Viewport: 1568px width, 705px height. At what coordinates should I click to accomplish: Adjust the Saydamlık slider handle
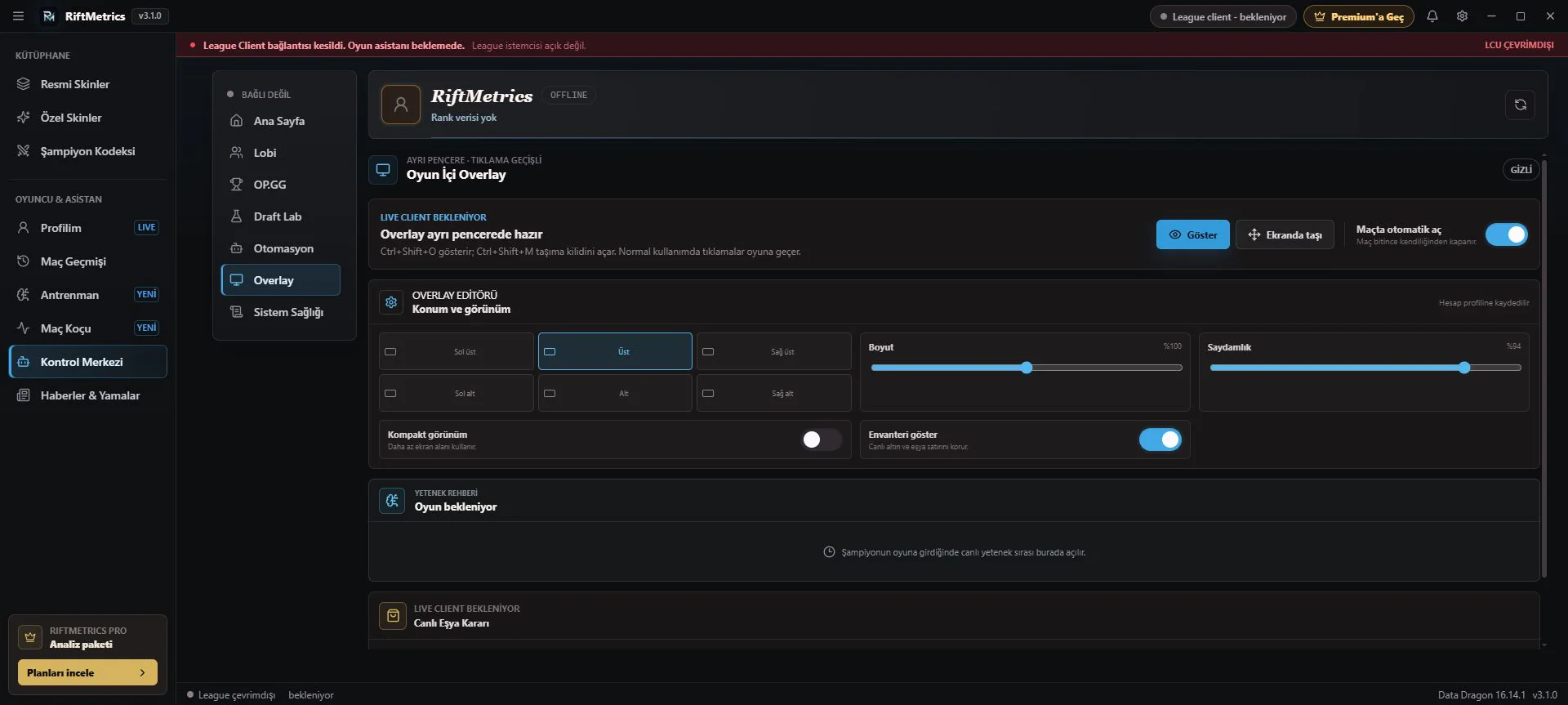tap(1464, 368)
